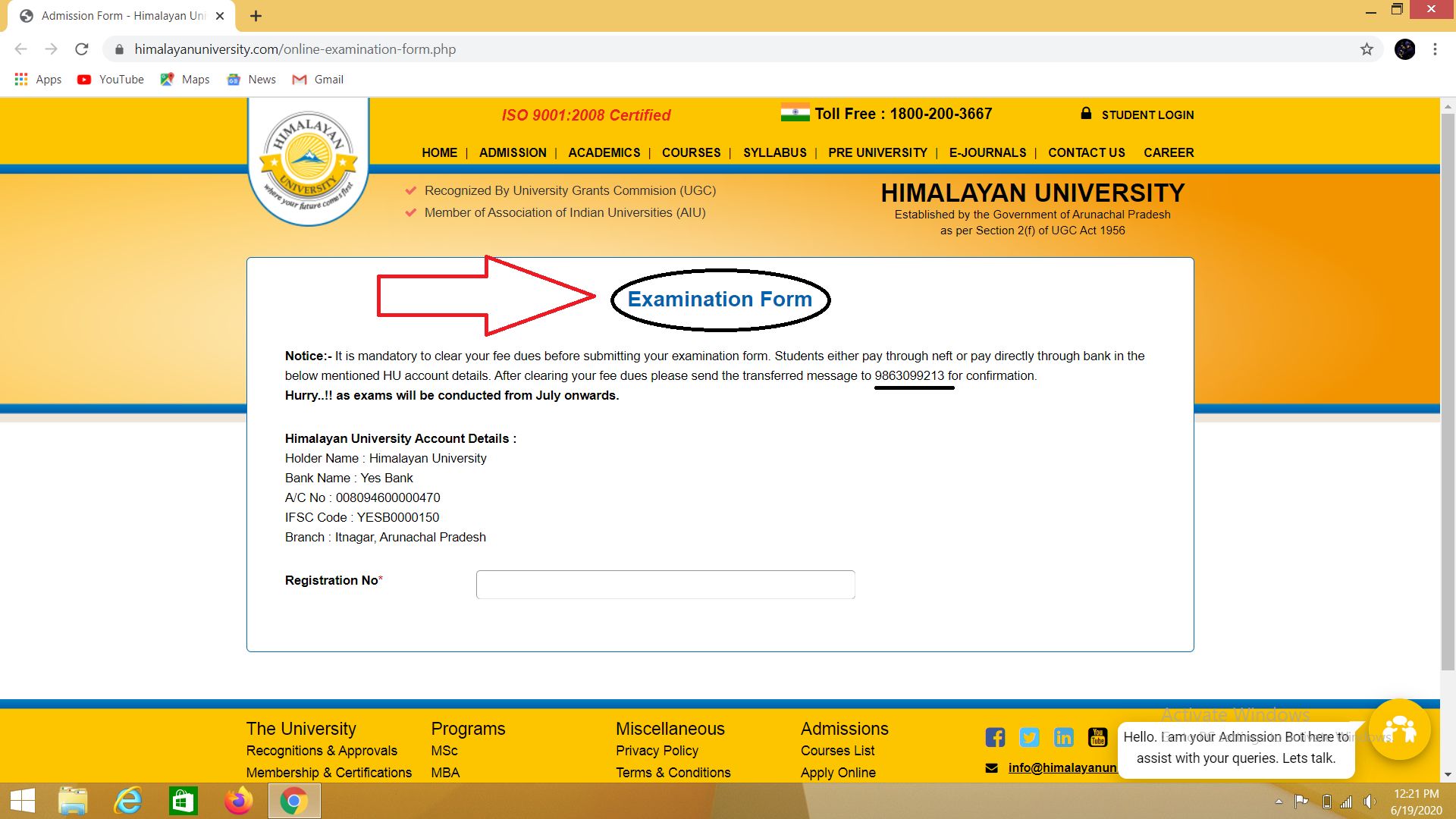Click the IFSC Code YESB0000150 text

[x=362, y=518]
